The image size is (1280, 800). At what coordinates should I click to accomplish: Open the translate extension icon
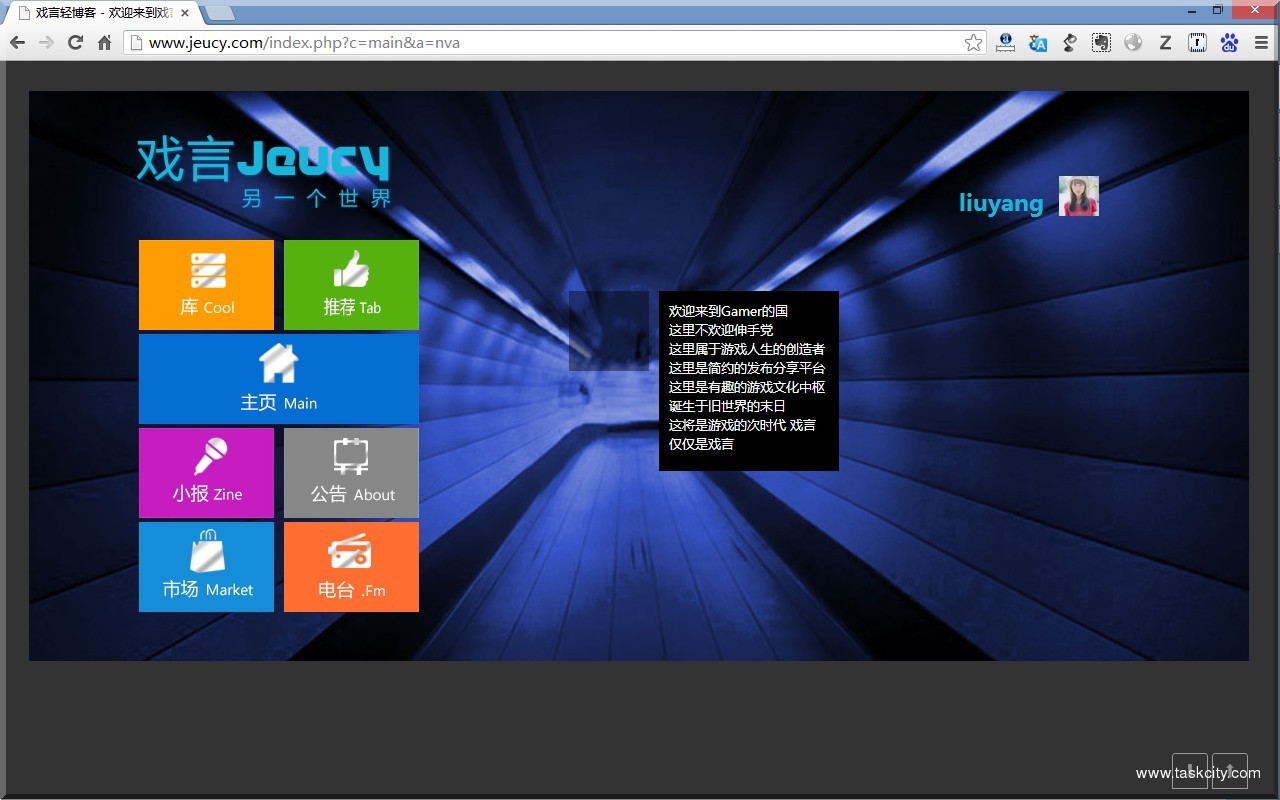click(1038, 42)
